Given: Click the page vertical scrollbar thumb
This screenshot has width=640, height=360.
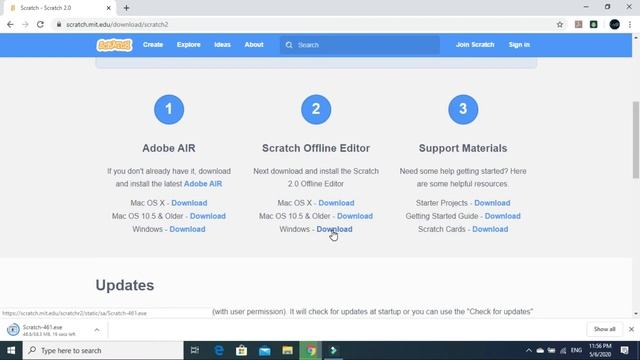Looking at the screenshot, I should coord(636,140).
